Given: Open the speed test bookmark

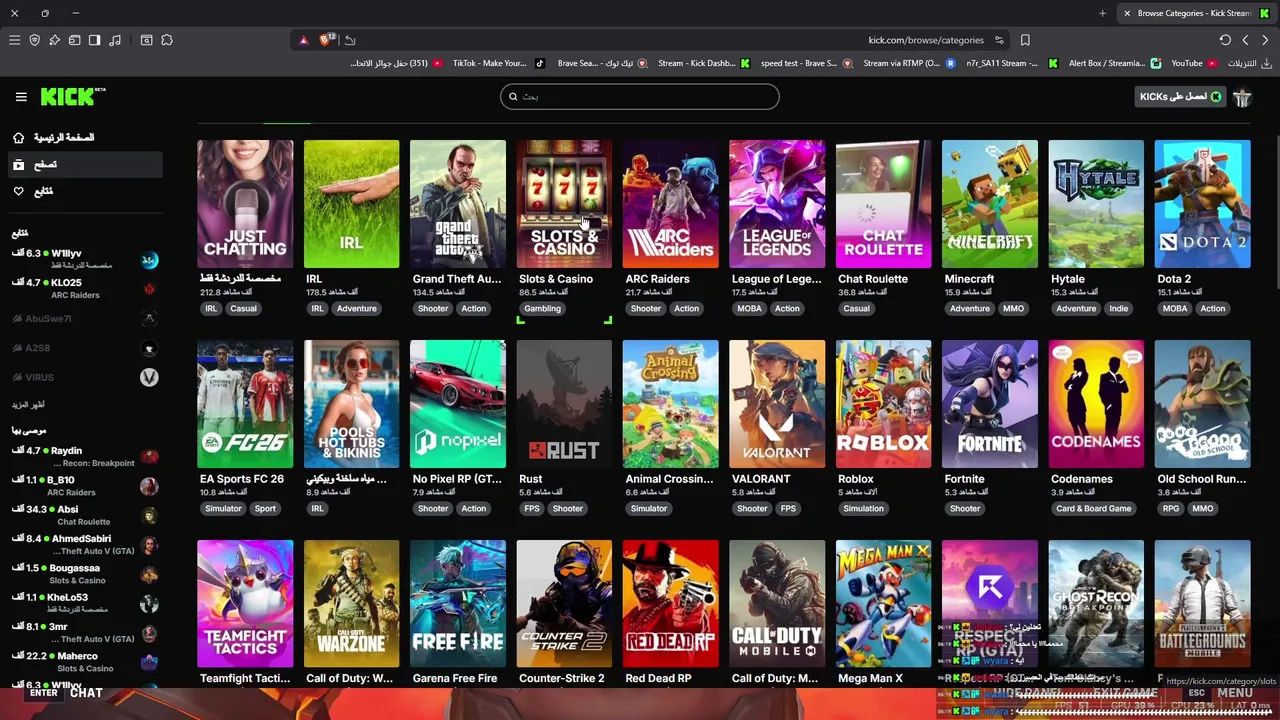Looking at the screenshot, I should coord(806,63).
